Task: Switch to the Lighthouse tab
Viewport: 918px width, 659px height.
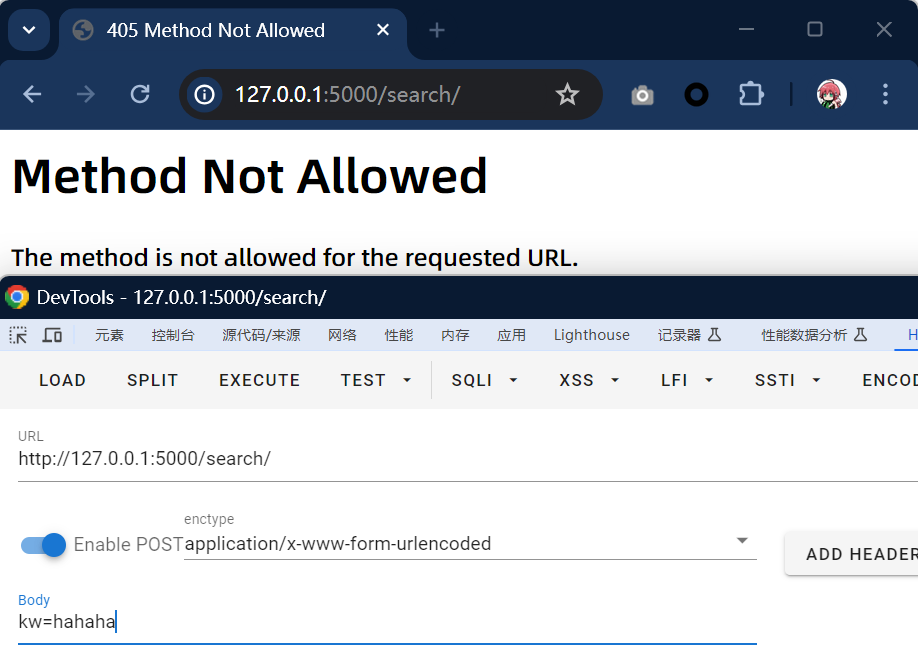Action: tap(591, 335)
